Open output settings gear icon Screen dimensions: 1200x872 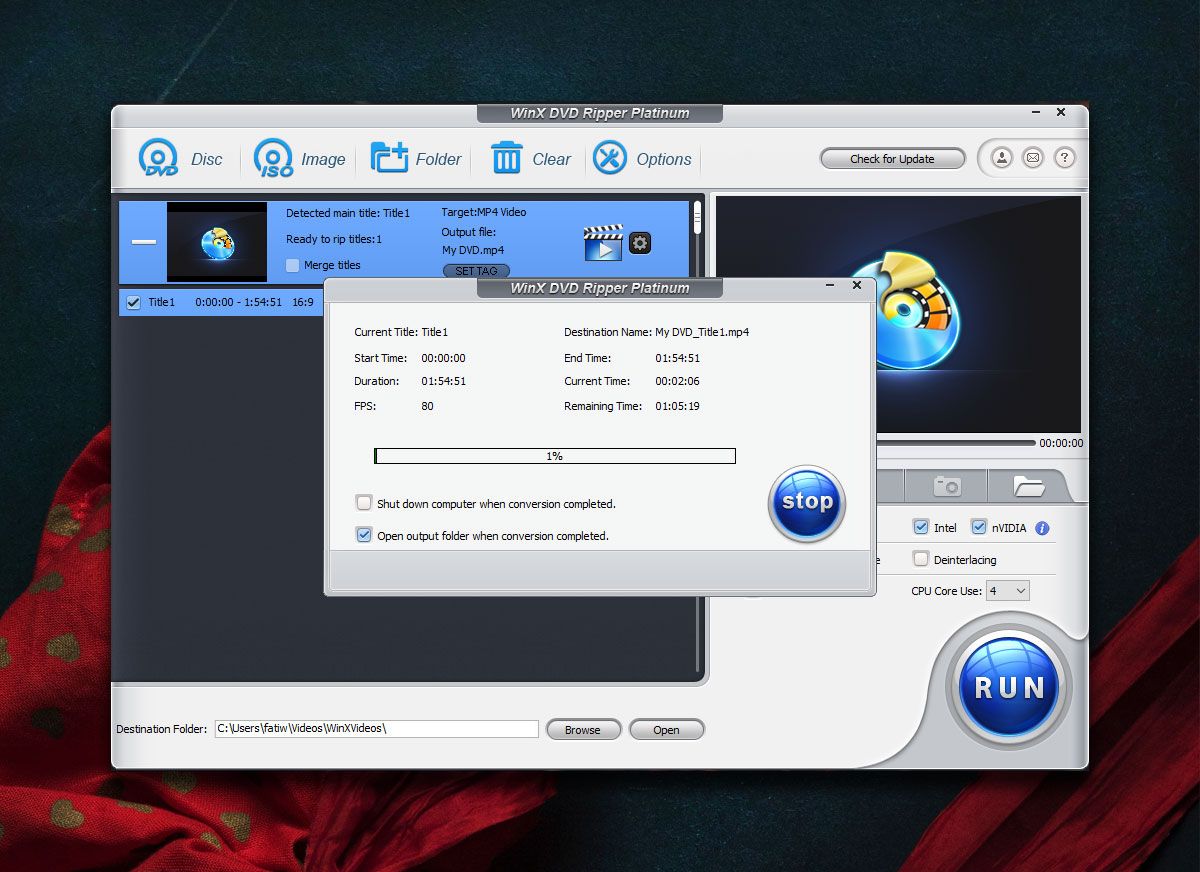click(x=640, y=242)
